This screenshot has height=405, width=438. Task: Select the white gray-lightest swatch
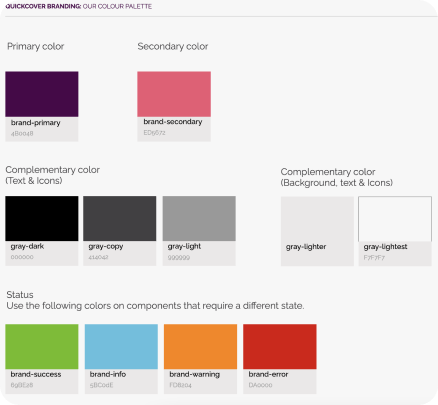(x=395, y=219)
